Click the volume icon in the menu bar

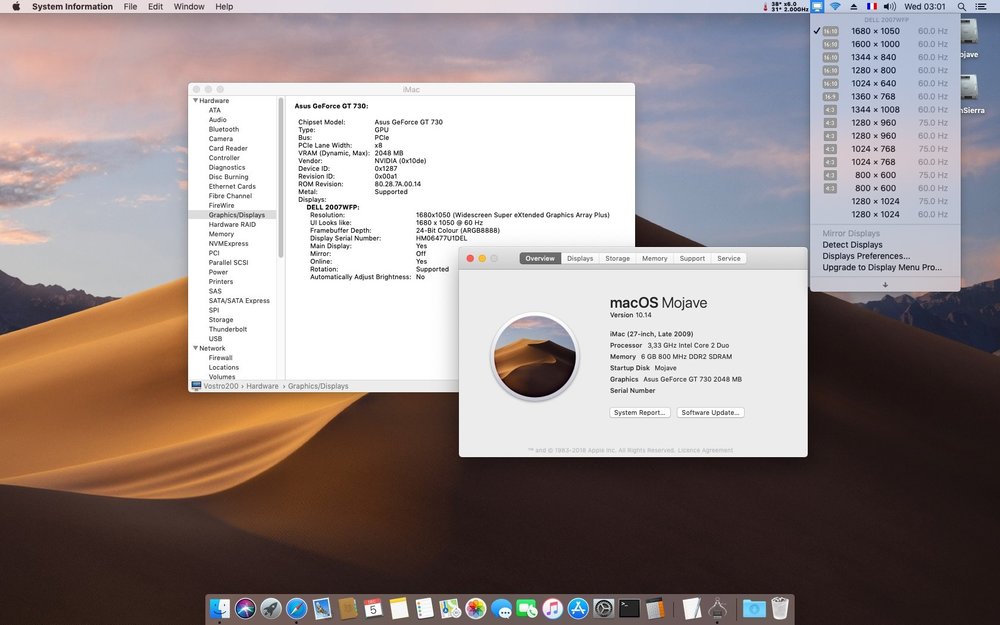[x=890, y=6]
